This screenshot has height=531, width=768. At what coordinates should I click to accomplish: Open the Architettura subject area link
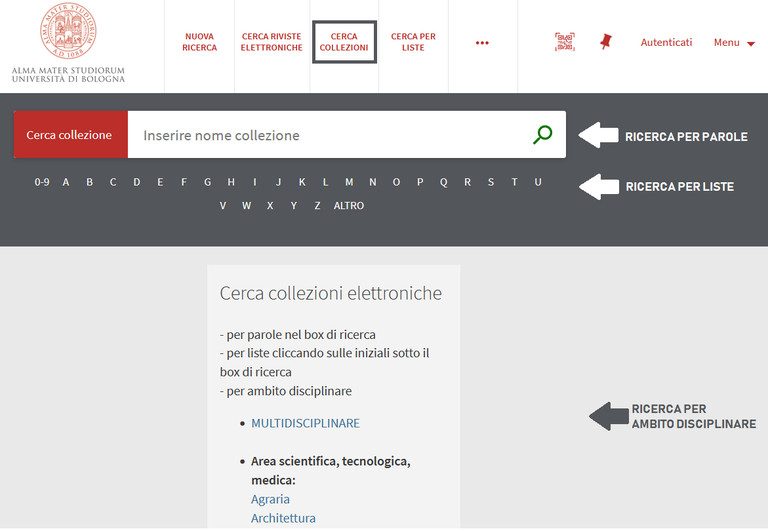point(283,518)
